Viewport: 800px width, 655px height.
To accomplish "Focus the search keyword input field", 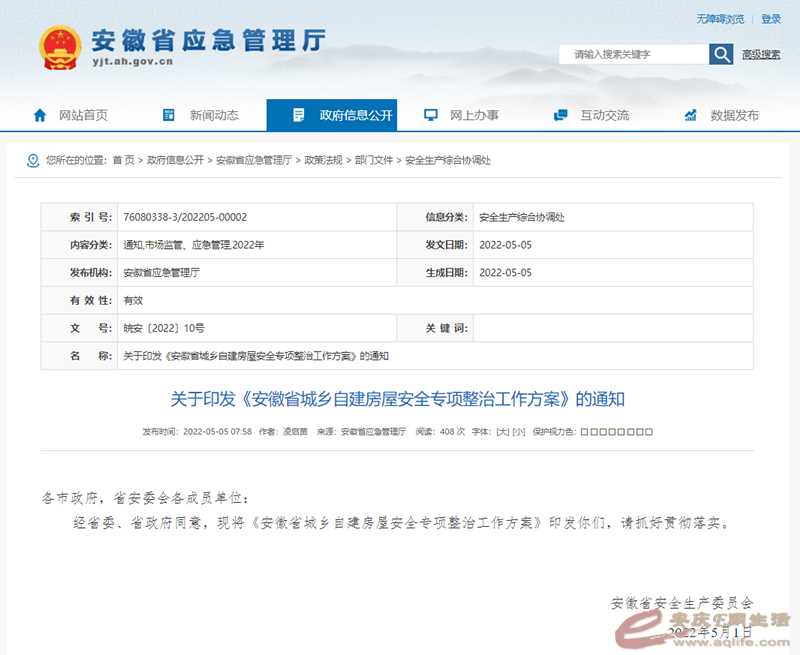I will (x=634, y=54).
